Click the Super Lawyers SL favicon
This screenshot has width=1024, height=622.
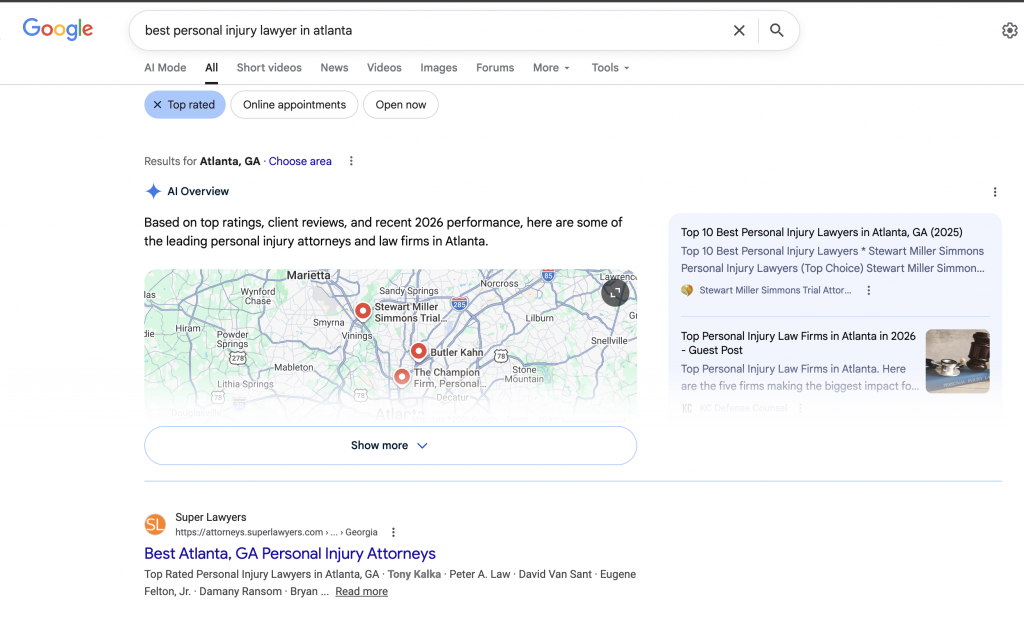pos(155,524)
